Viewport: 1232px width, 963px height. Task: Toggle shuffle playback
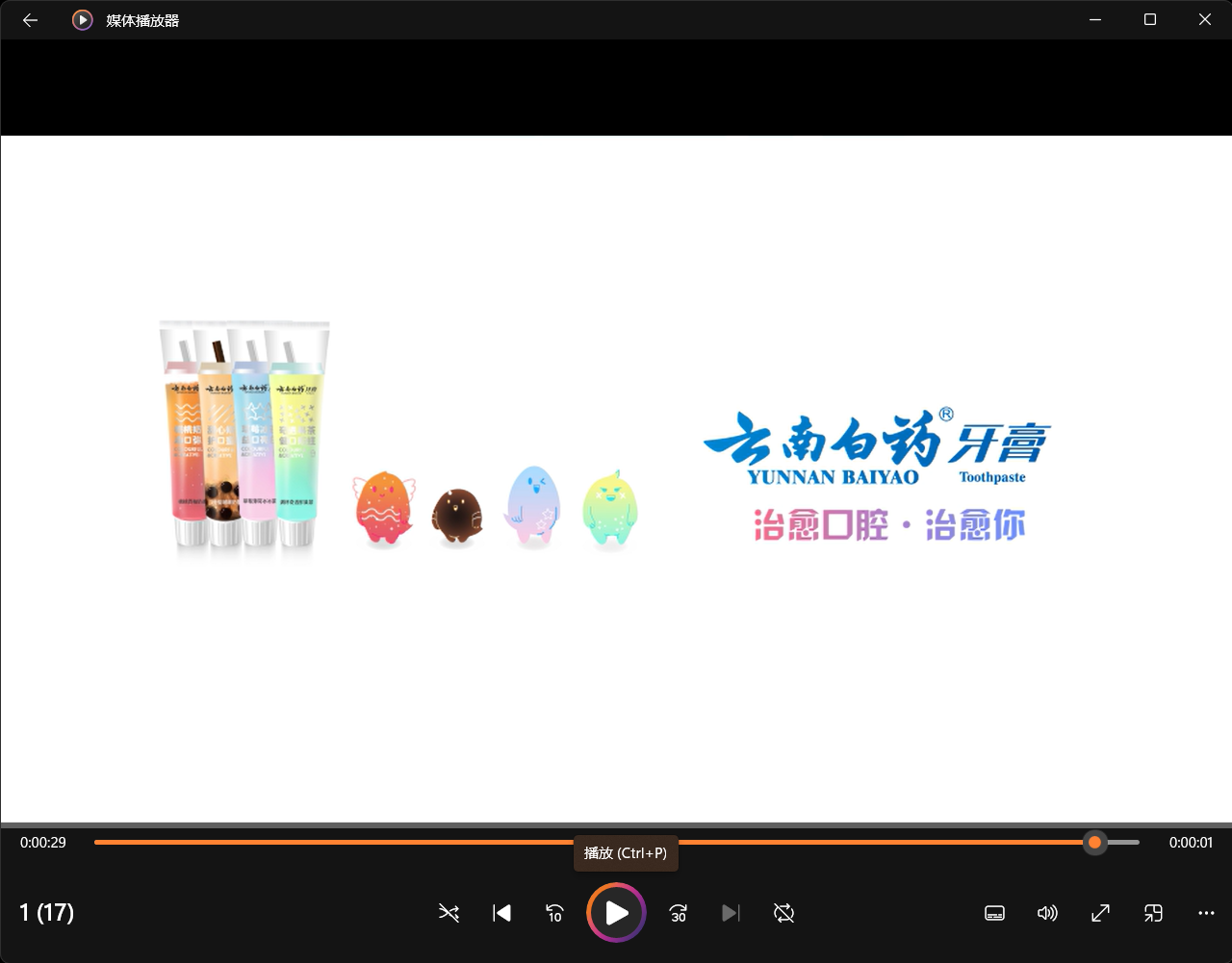coord(449,913)
